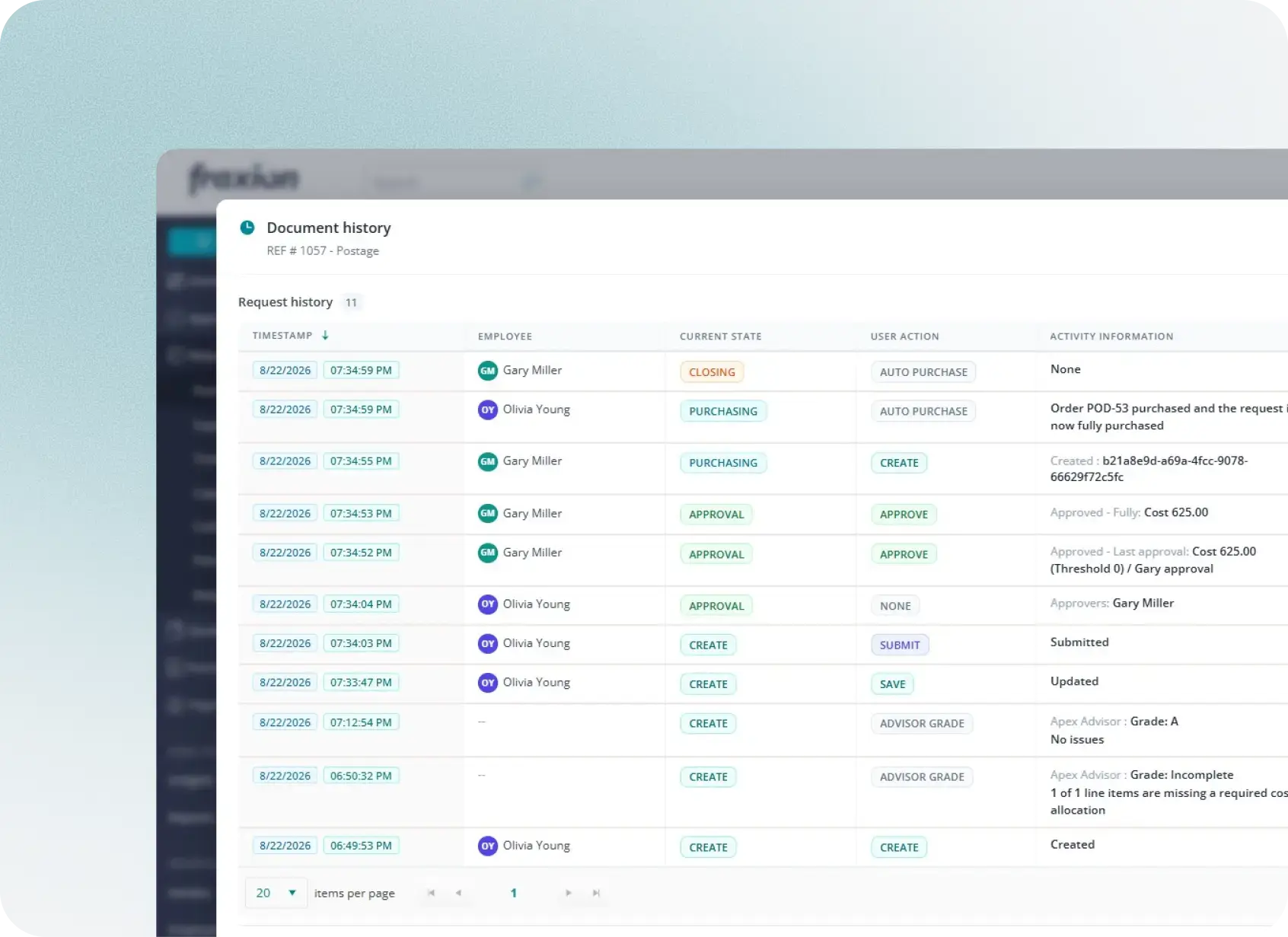The width and height of the screenshot is (1288, 937).
Task: Click the USER ACTION column header
Action: tap(904, 336)
